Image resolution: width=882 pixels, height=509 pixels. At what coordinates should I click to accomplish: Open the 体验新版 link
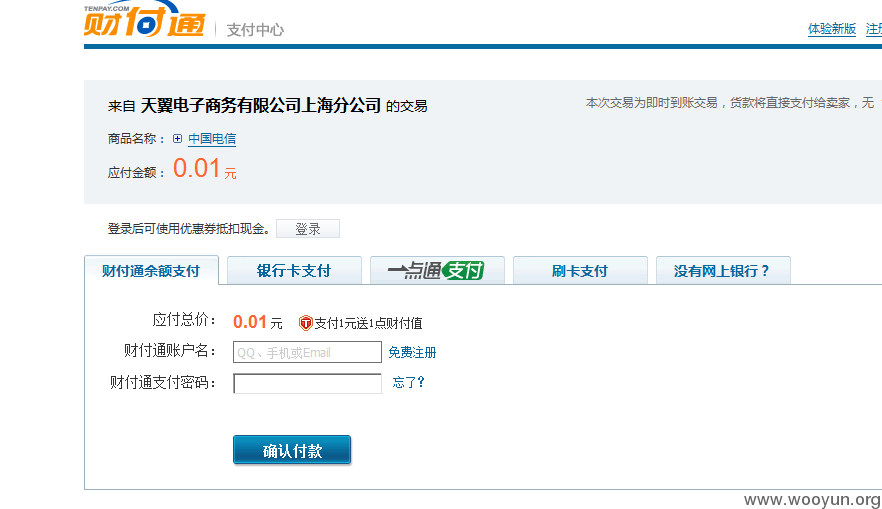pyautogui.click(x=832, y=29)
